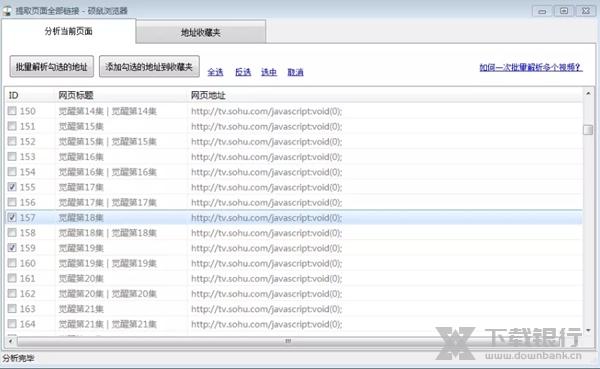The height and width of the screenshot is (369, 600).
Task: Click the app icon in title bar
Action: click(7, 11)
